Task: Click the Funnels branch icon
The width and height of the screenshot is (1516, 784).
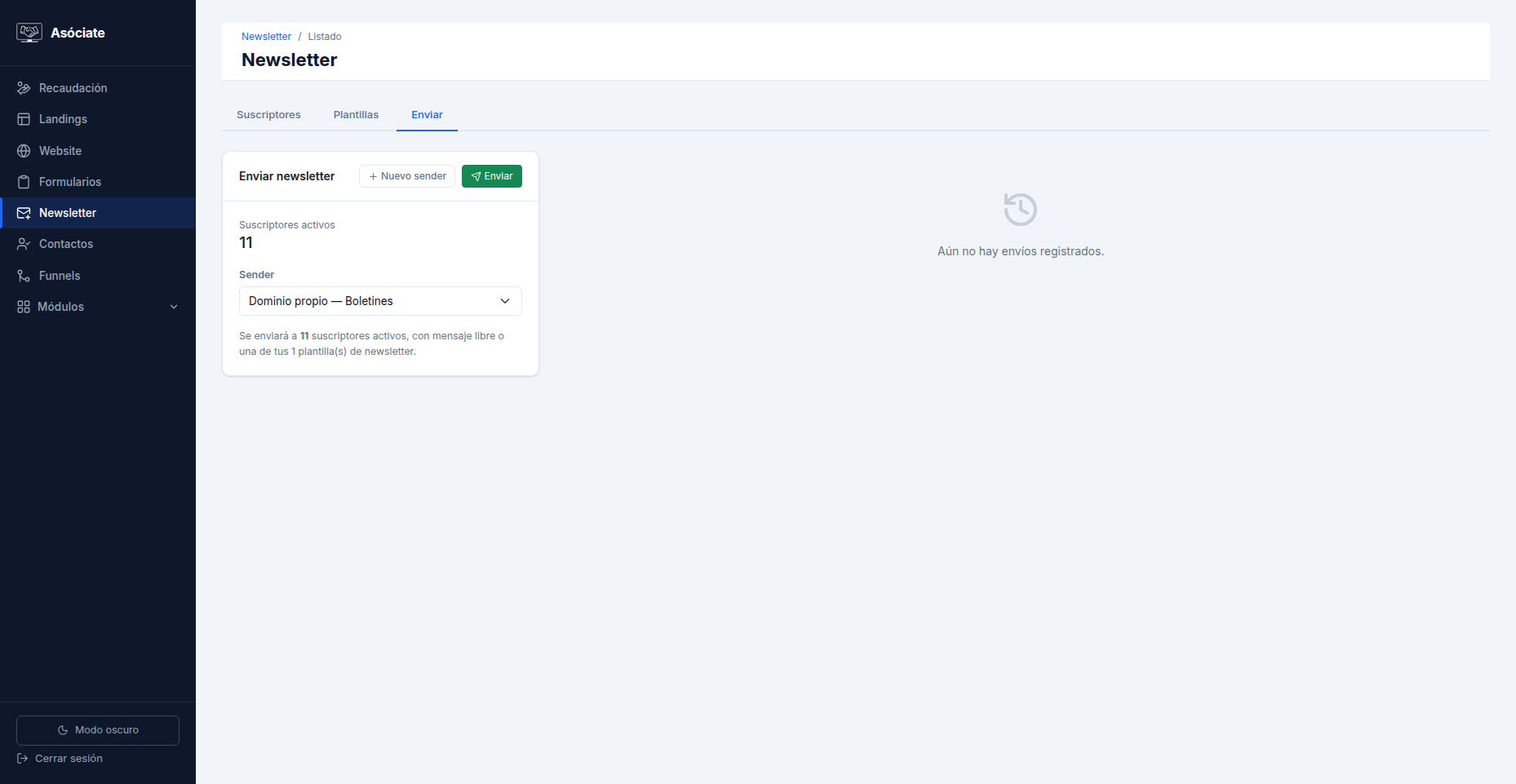Action: (24, 276)
